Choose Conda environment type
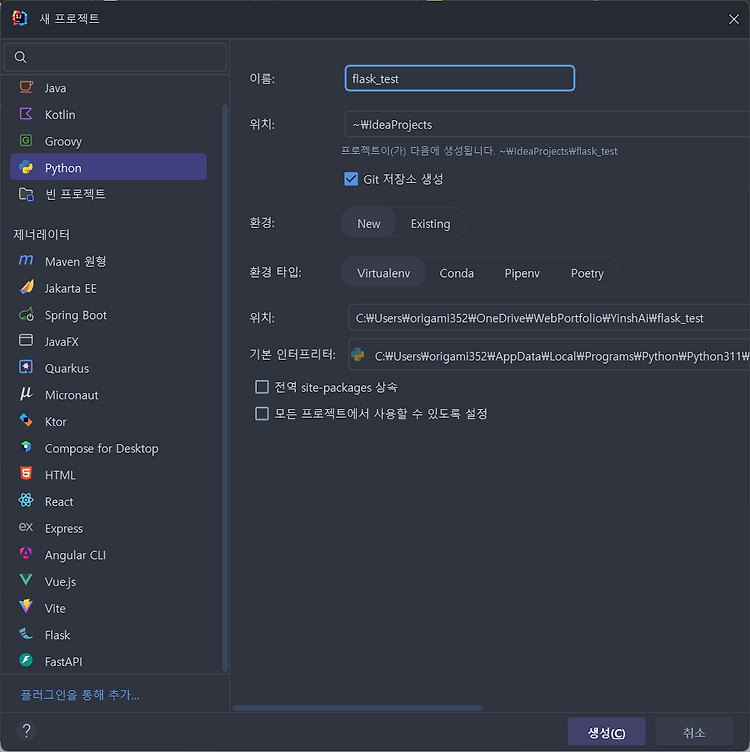The height and width of the screenshot is (752, 750). (x=457, y=273)
